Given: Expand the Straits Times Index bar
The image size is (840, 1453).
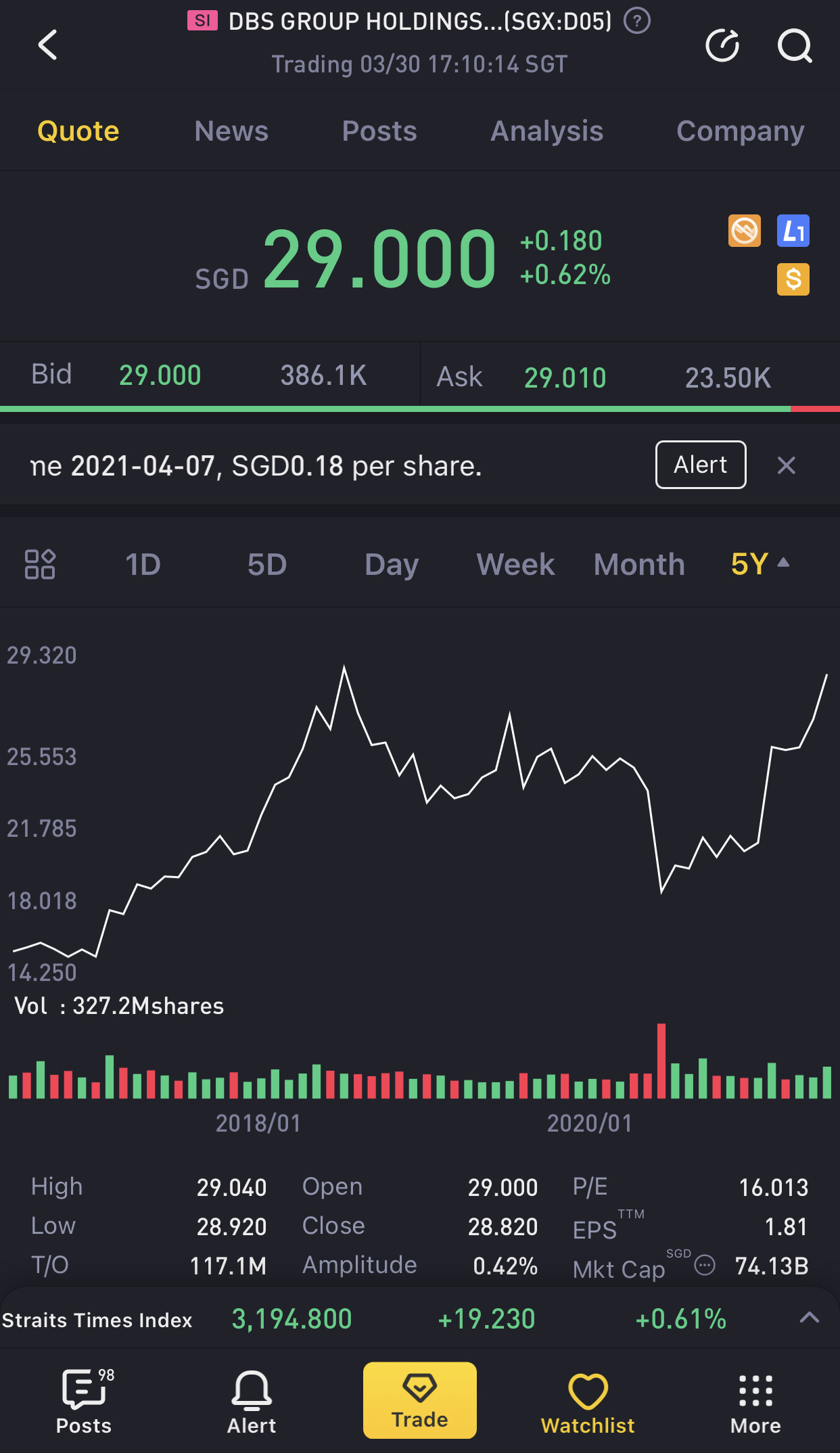Looking at the screenshot, I should (809, 1318).
